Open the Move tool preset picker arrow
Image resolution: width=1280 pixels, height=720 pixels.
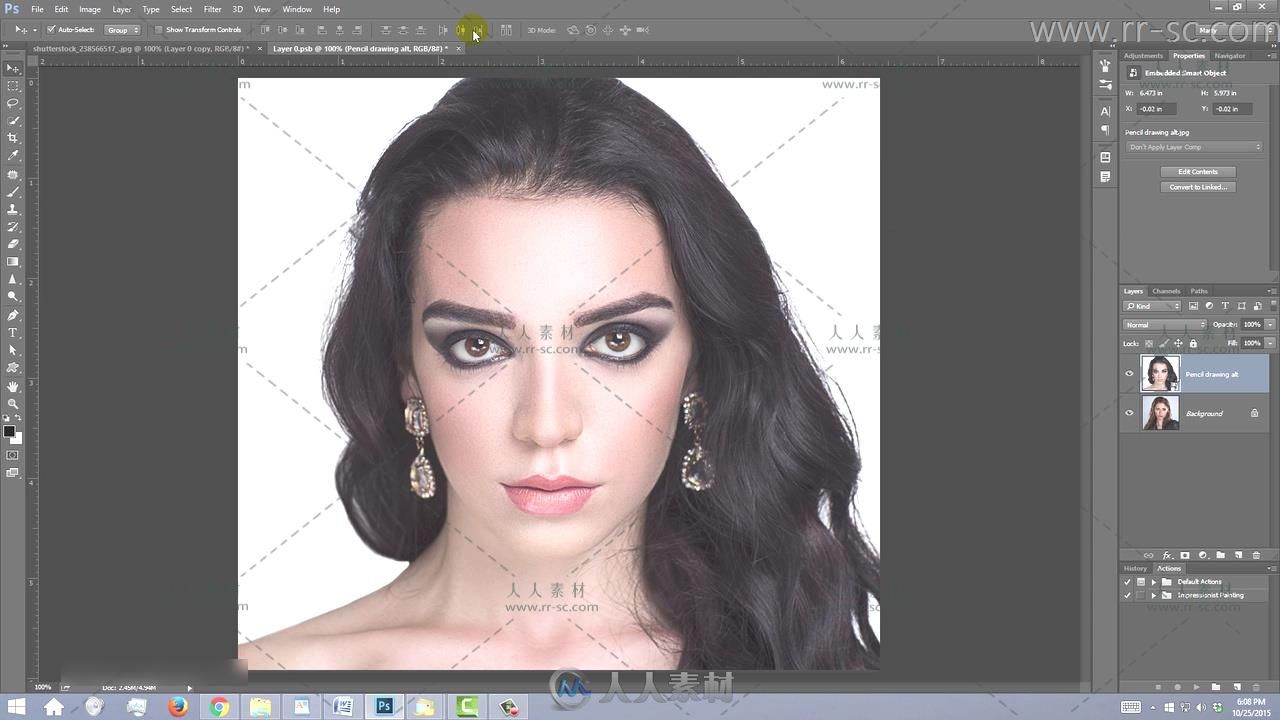pyautogui.click(x=34, y=30)
